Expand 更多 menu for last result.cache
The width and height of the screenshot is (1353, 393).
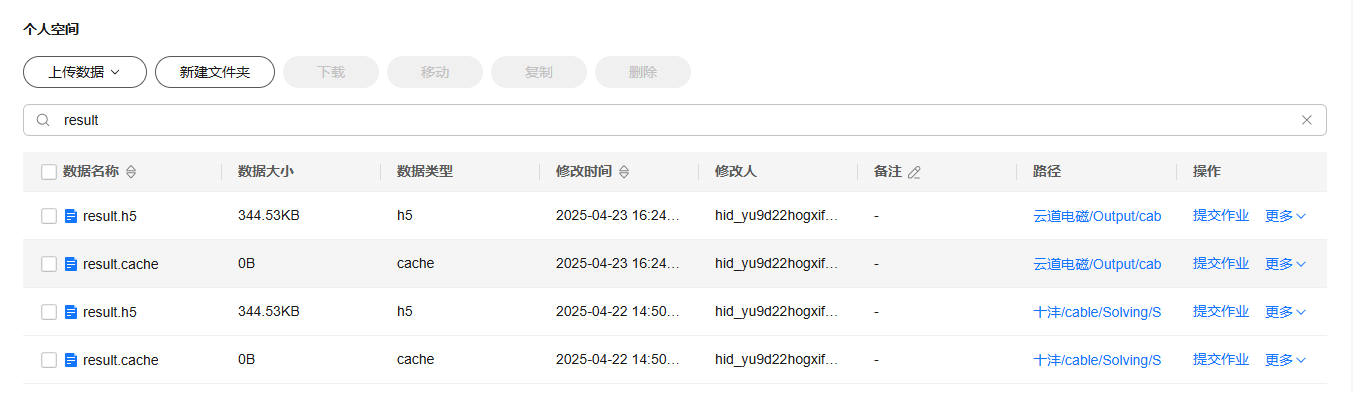(1286, 360)
